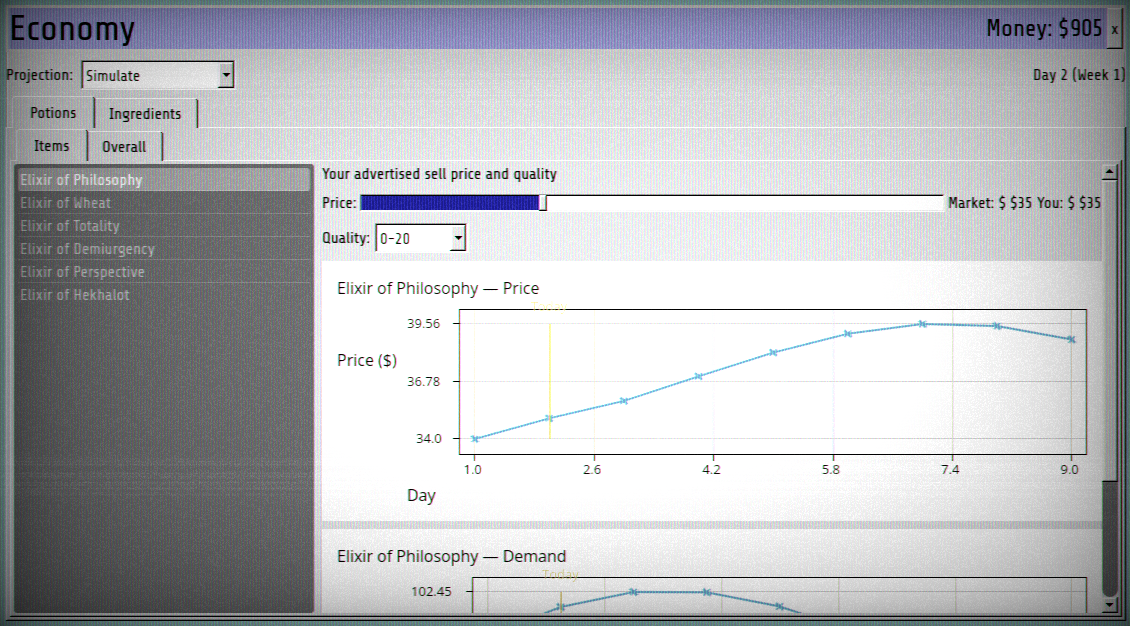The height and width of the screenshot is (626, 1130).
Task: Click the Elixir of Philosophy — Demand chart title
Action: [452, 556]
